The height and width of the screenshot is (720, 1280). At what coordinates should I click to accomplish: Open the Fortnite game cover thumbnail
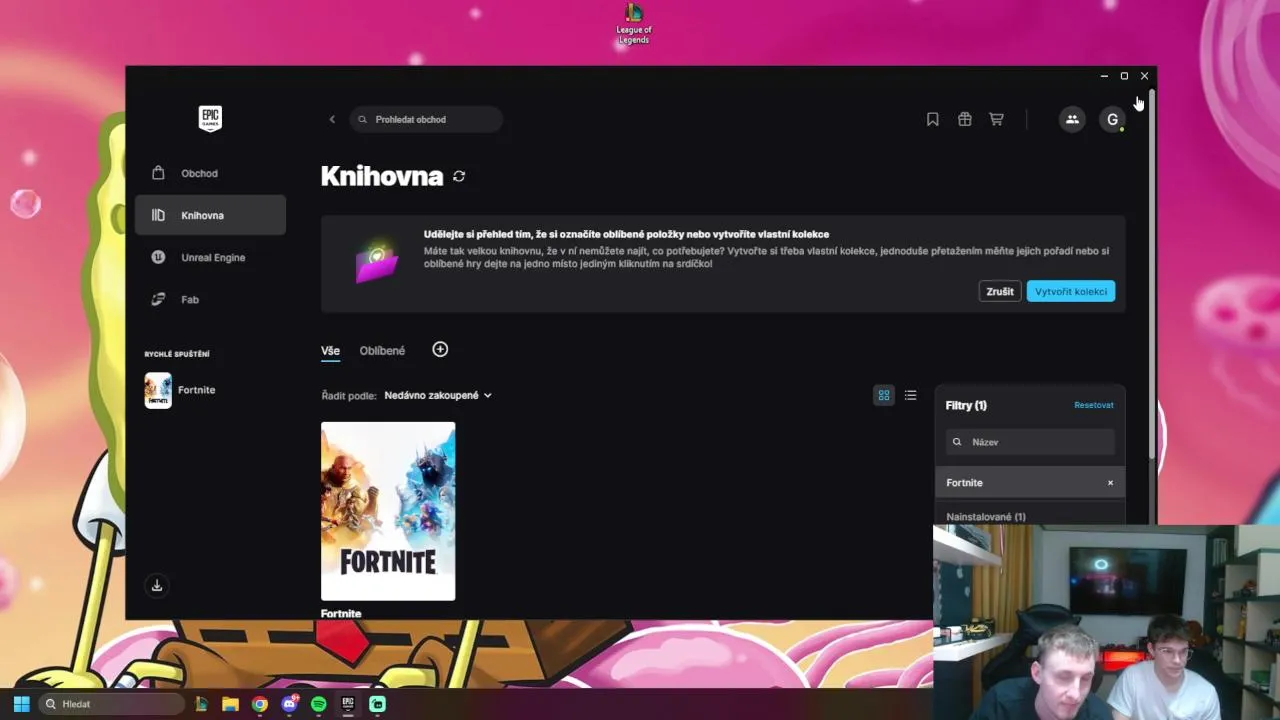388,511
